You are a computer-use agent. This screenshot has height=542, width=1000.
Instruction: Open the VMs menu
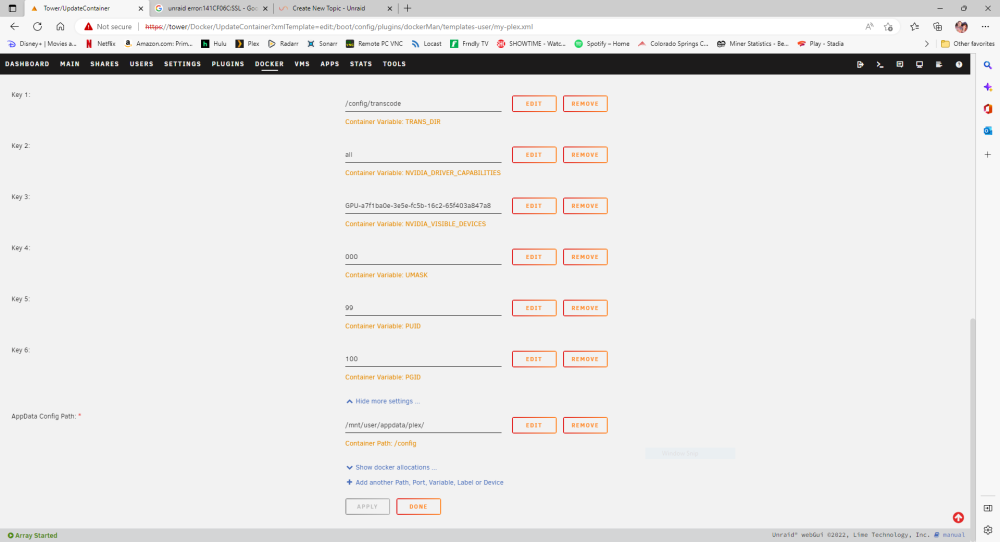[x=302, y=64]
